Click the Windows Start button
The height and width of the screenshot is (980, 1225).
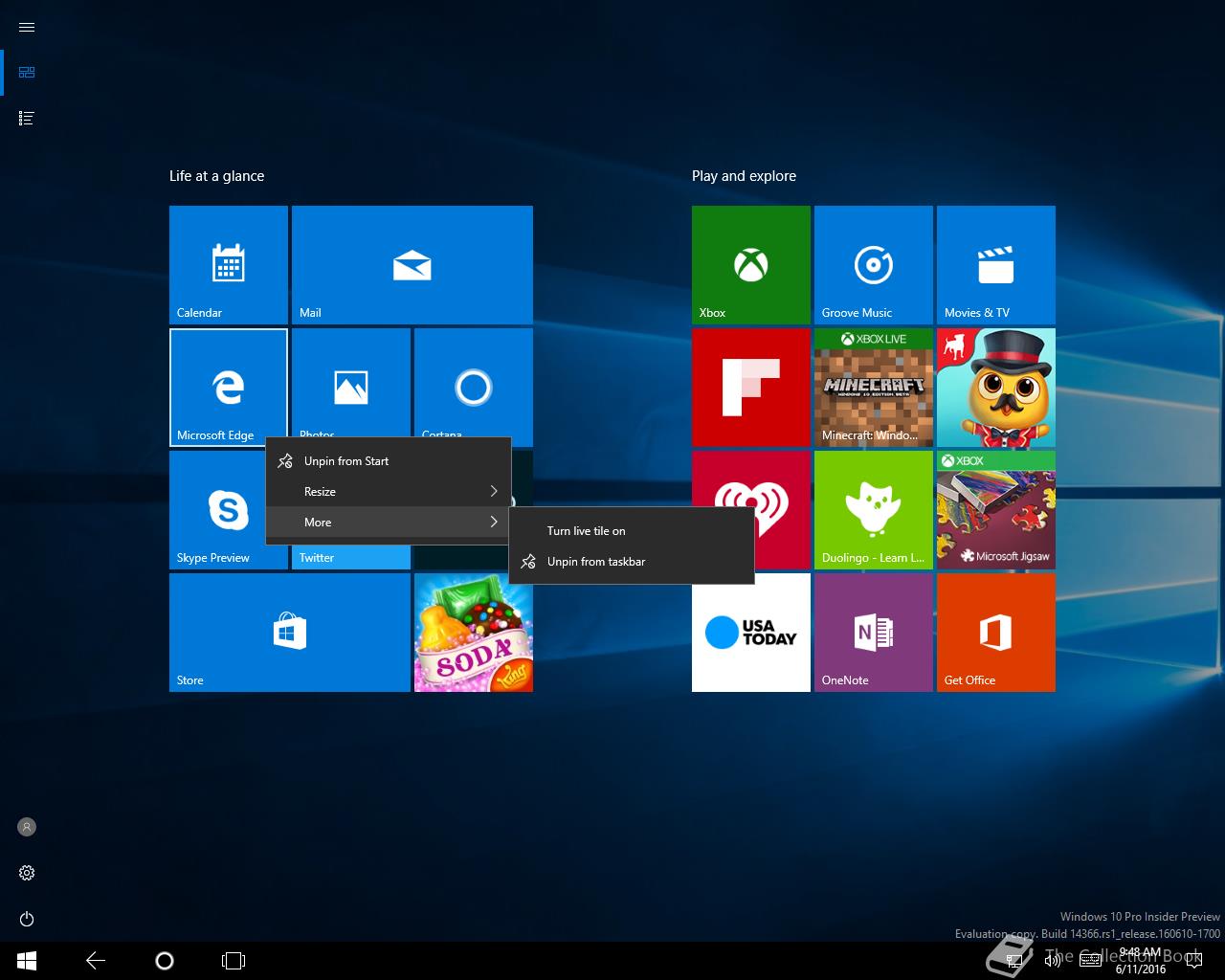tap(27, 961)
